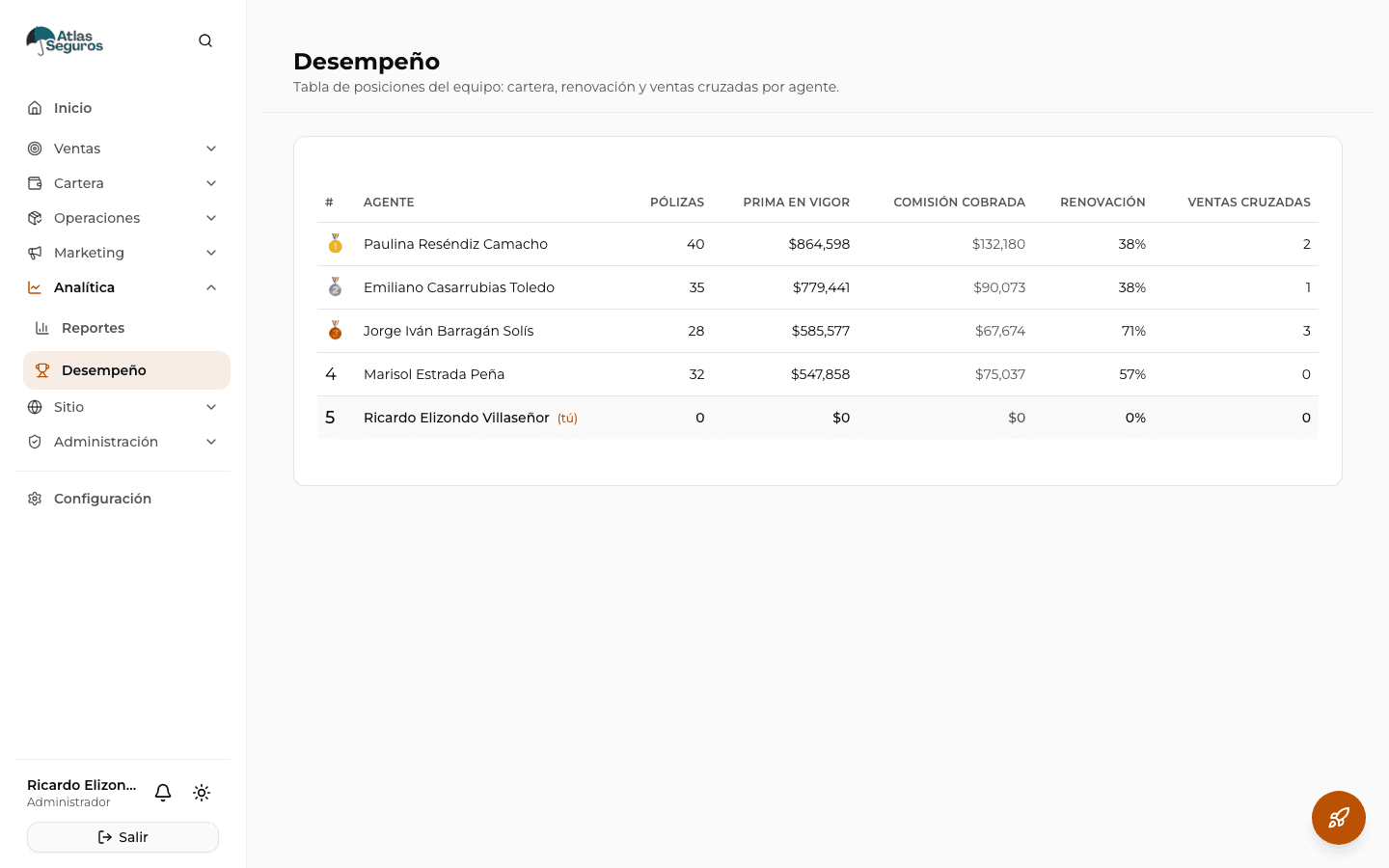Click the Configuración gear icon
Screen dimensions: 1389x868
click(35, 499)
